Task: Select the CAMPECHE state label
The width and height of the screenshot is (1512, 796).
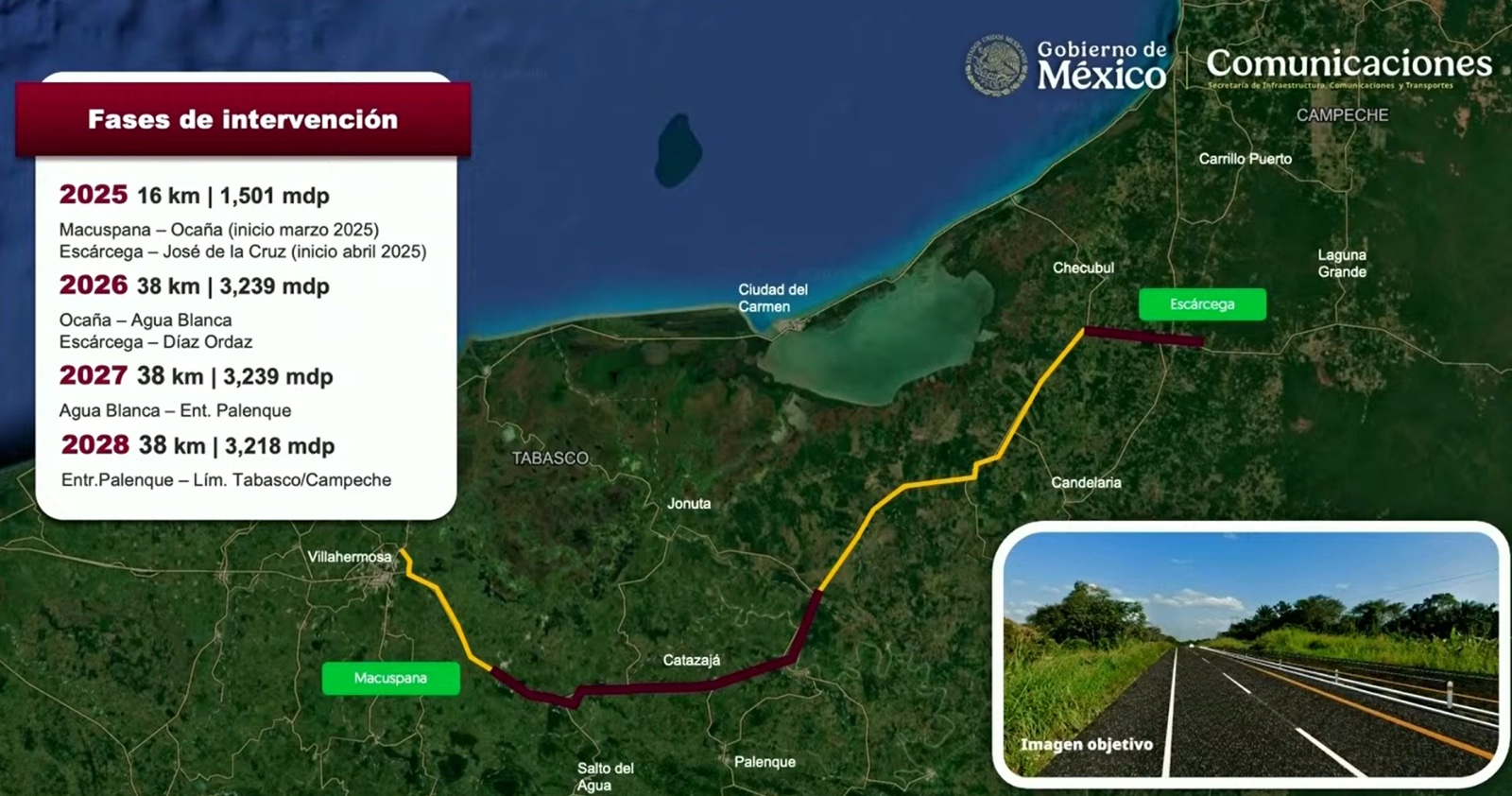Action: (x=1342, y=115)
